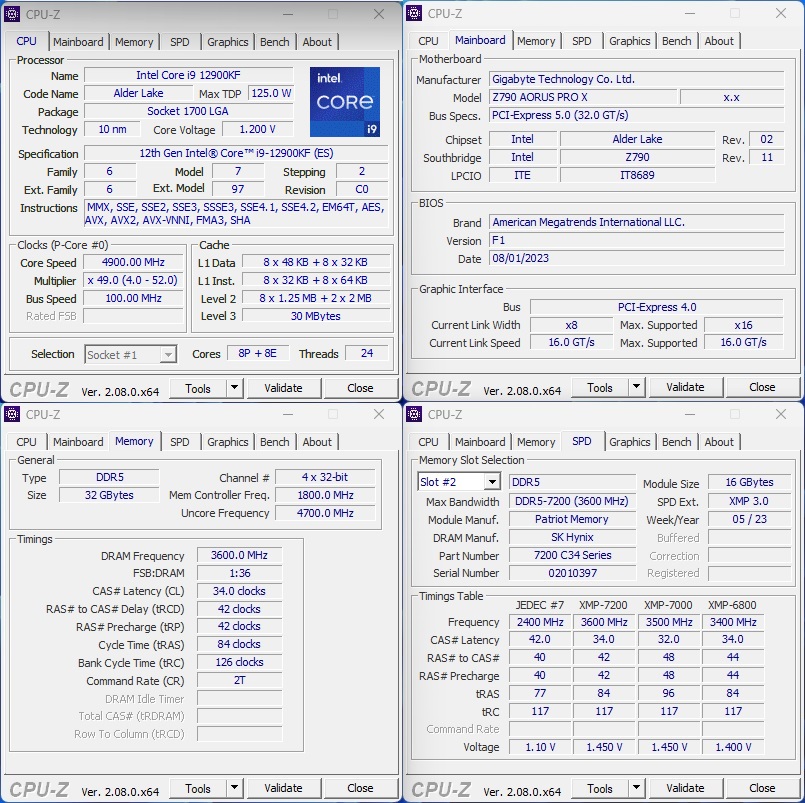
Task: Click the Intel Core i9 processor logo
Action: click(345, 102)
